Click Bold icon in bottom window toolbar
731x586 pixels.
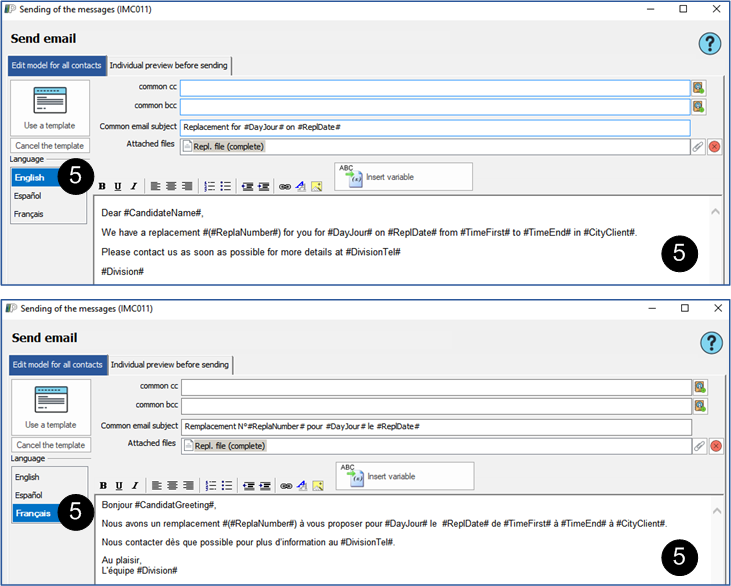click(x=103, y=486)
